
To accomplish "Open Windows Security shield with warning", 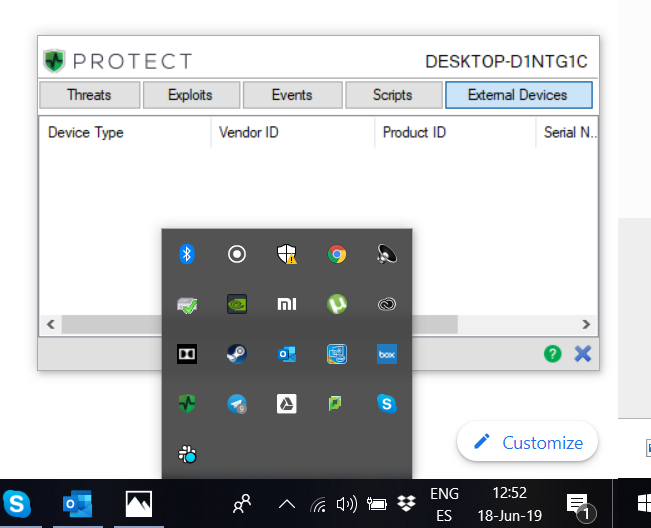I will (x=287, y=254).
